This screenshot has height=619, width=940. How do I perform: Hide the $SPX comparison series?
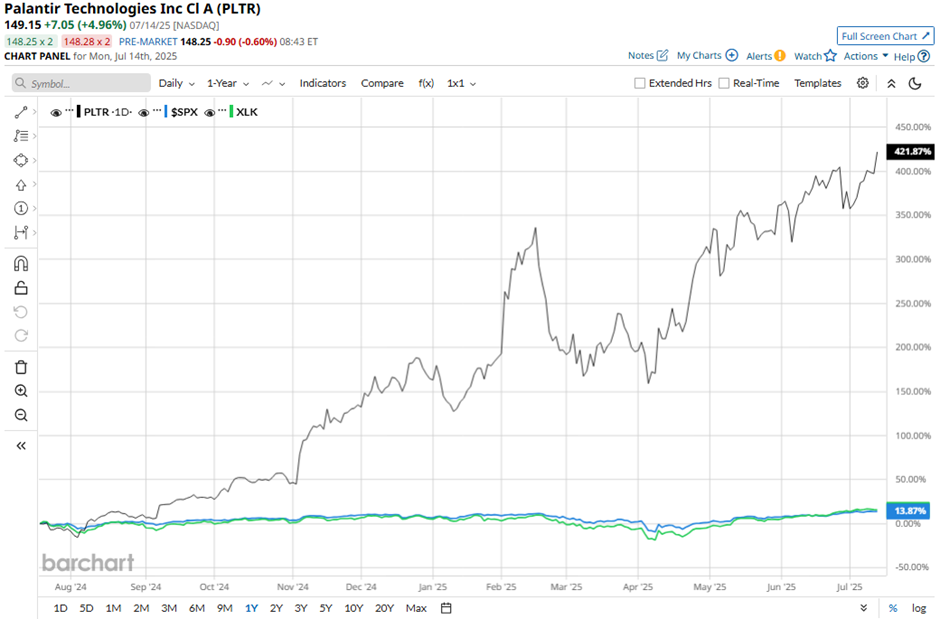[x=143, y=112]
